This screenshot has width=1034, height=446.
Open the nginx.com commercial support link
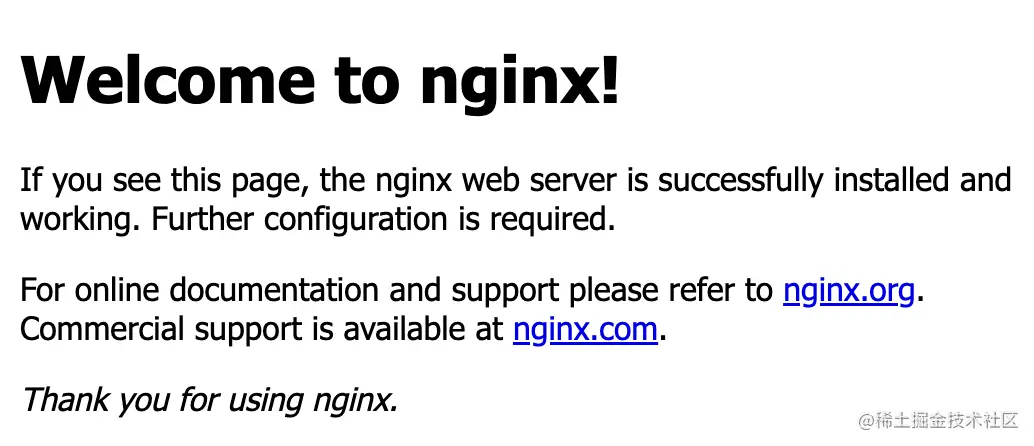click(x=586, y=330)
